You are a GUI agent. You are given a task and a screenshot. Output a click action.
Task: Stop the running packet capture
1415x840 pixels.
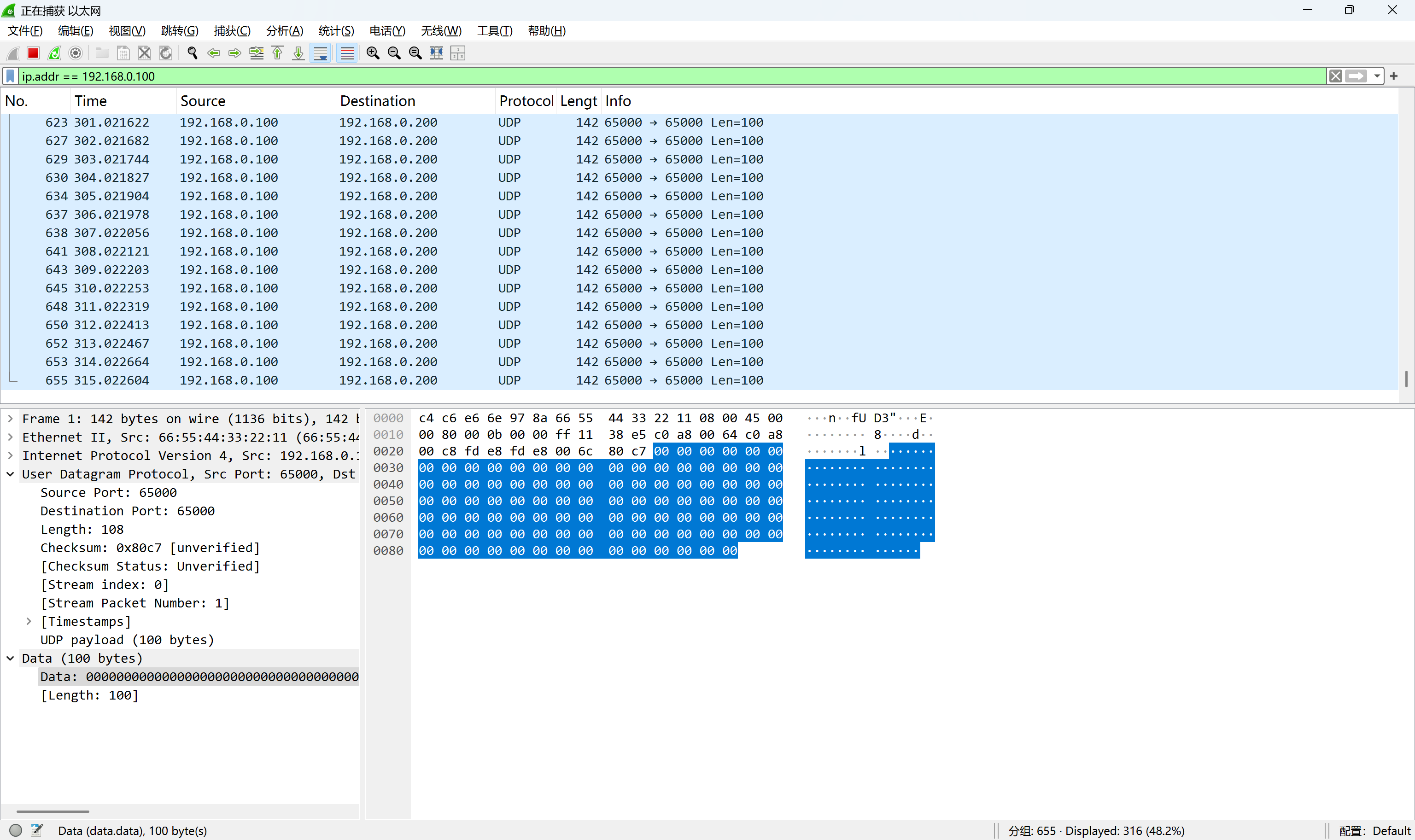click(x=33, y=53)
